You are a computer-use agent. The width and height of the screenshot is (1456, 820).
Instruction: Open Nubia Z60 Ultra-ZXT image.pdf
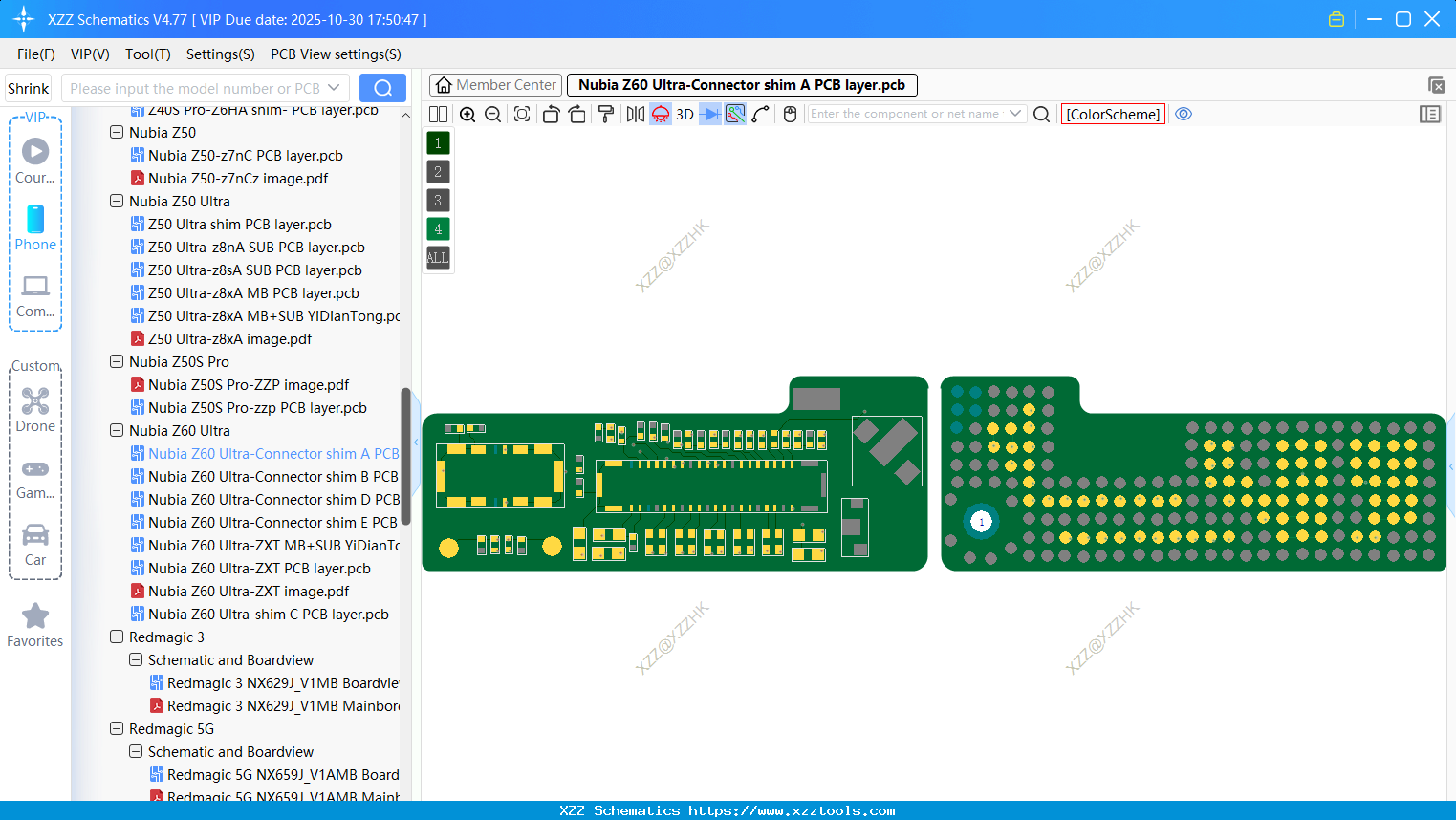[x=249, y=592]
